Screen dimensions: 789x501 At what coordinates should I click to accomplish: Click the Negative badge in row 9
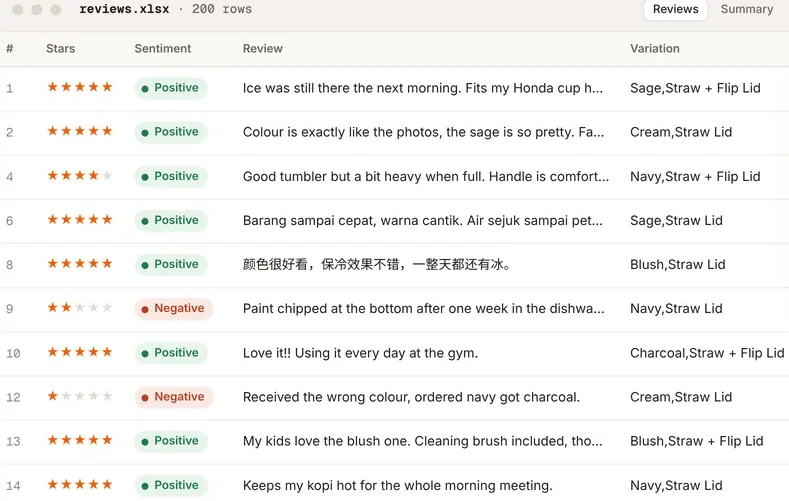tap(174, 308)
